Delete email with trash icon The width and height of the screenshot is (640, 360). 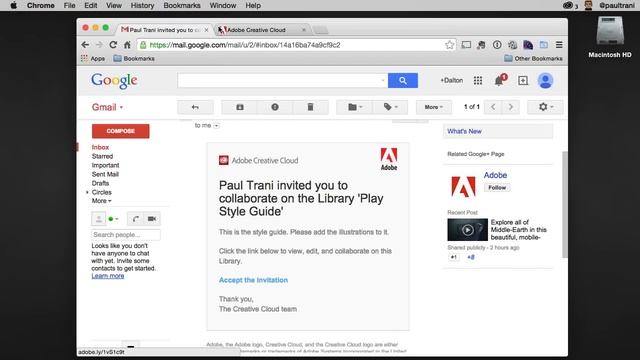click(x=310, y=107)
